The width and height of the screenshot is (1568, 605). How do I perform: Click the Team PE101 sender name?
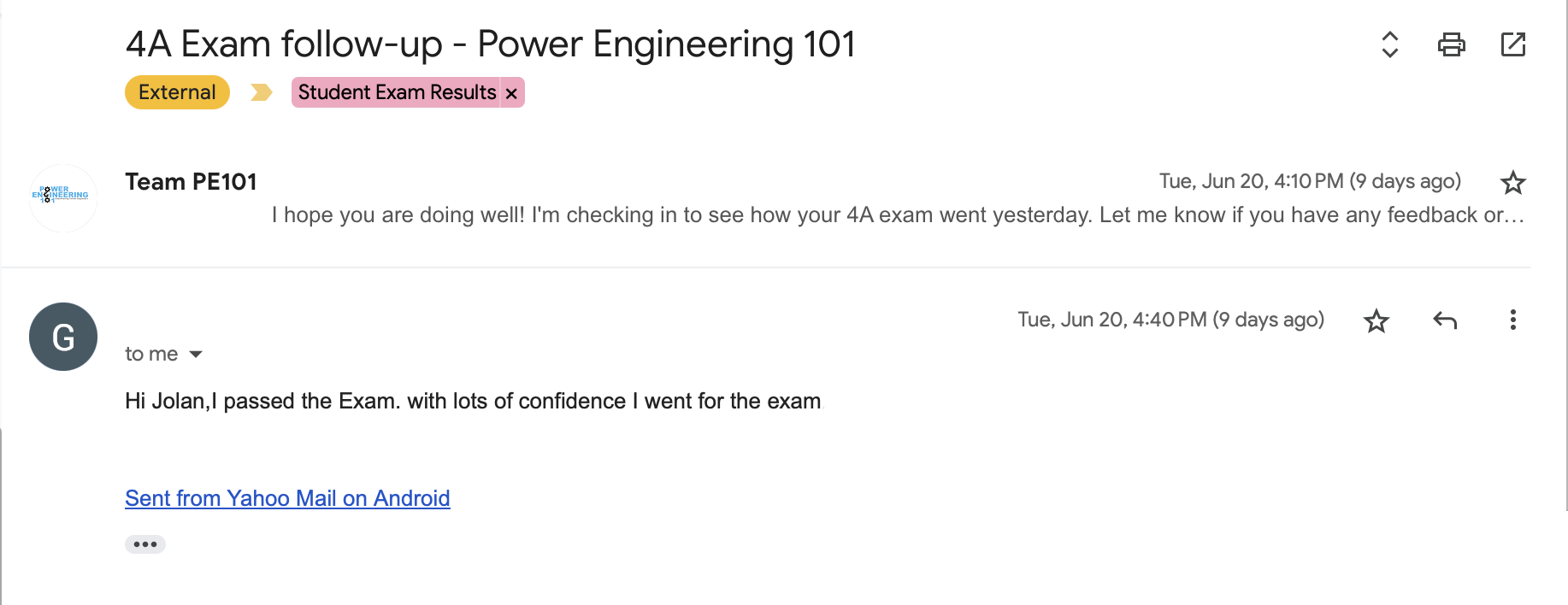[191, 181]
